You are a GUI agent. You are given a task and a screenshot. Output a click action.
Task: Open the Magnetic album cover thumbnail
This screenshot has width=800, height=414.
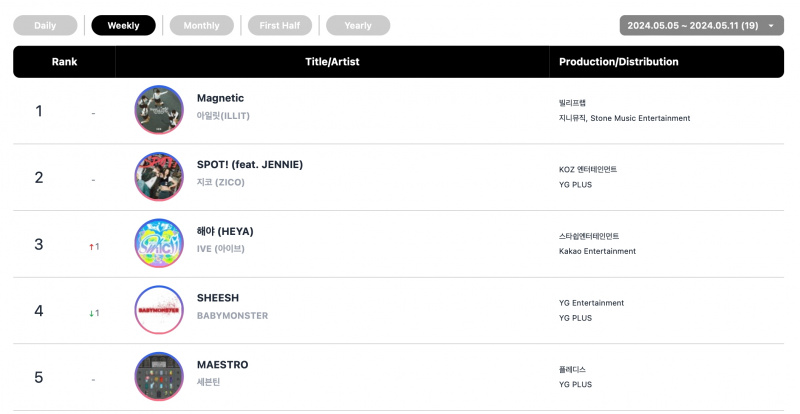point(159,110)
